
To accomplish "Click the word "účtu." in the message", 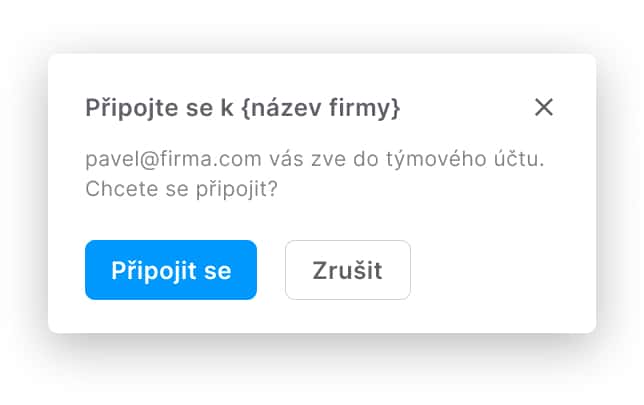I will click(x=519, y=159).
